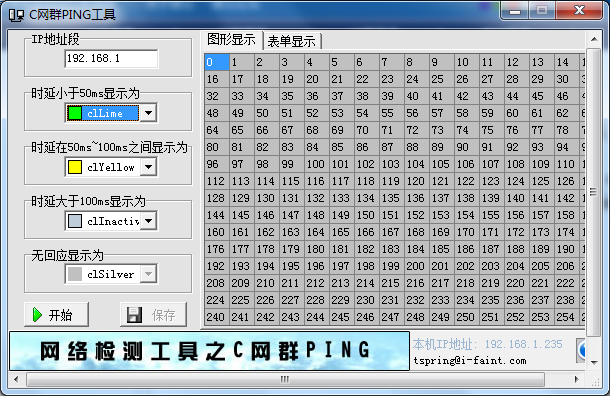This screenshot has height=396, width=610.
Task: Select grid cell 119
Action: (392, 181)
